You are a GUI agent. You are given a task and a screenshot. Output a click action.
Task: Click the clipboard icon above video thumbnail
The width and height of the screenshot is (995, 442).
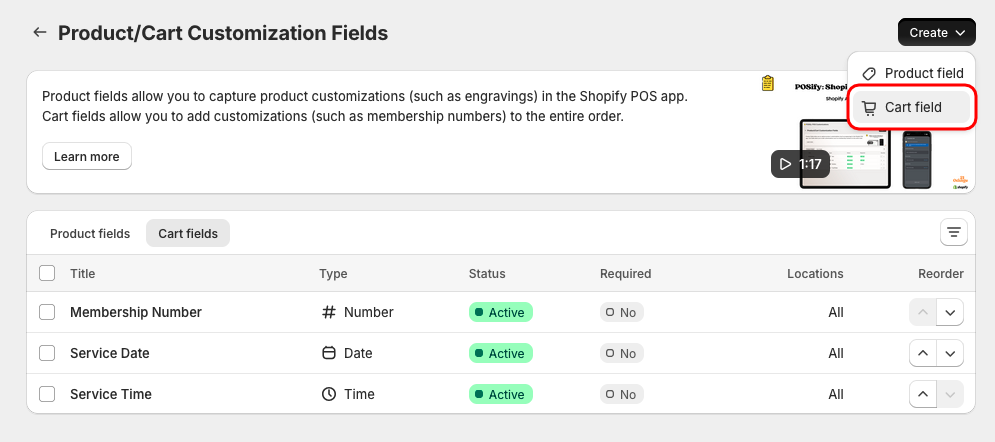[768, 83]
